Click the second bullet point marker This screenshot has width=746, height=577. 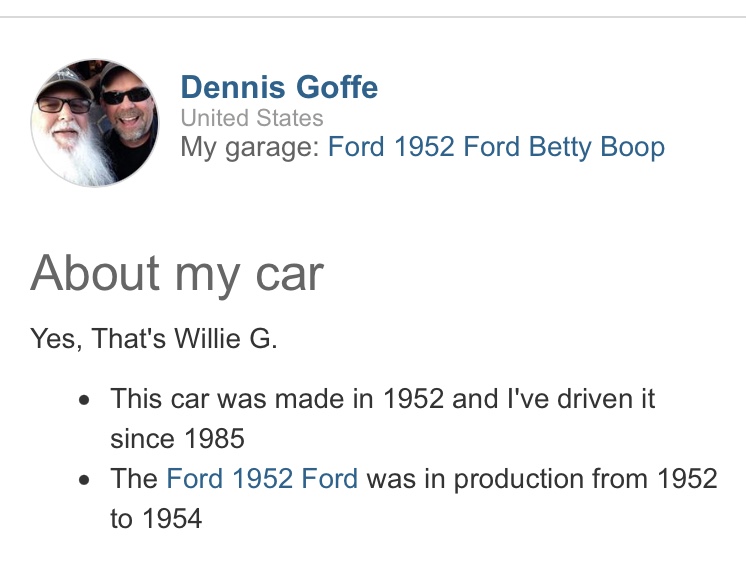point(87,479)
